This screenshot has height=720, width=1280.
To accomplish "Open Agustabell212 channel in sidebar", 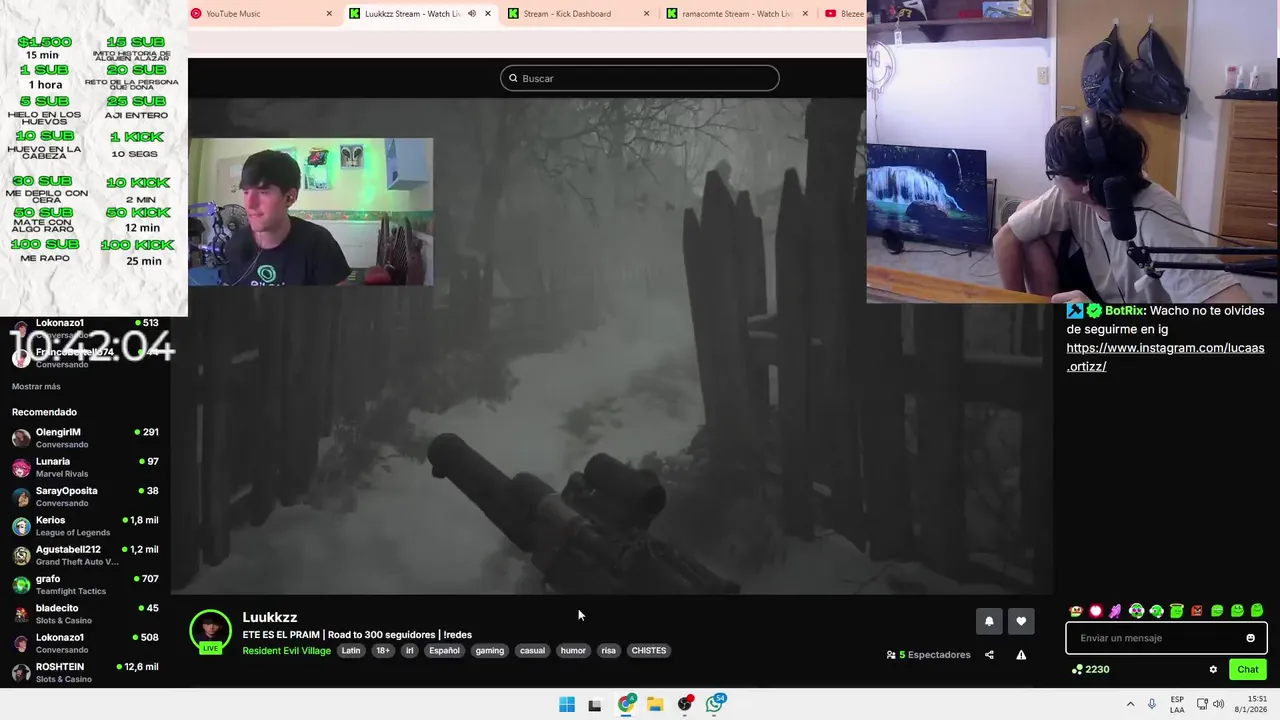I will tap(85, 555).
